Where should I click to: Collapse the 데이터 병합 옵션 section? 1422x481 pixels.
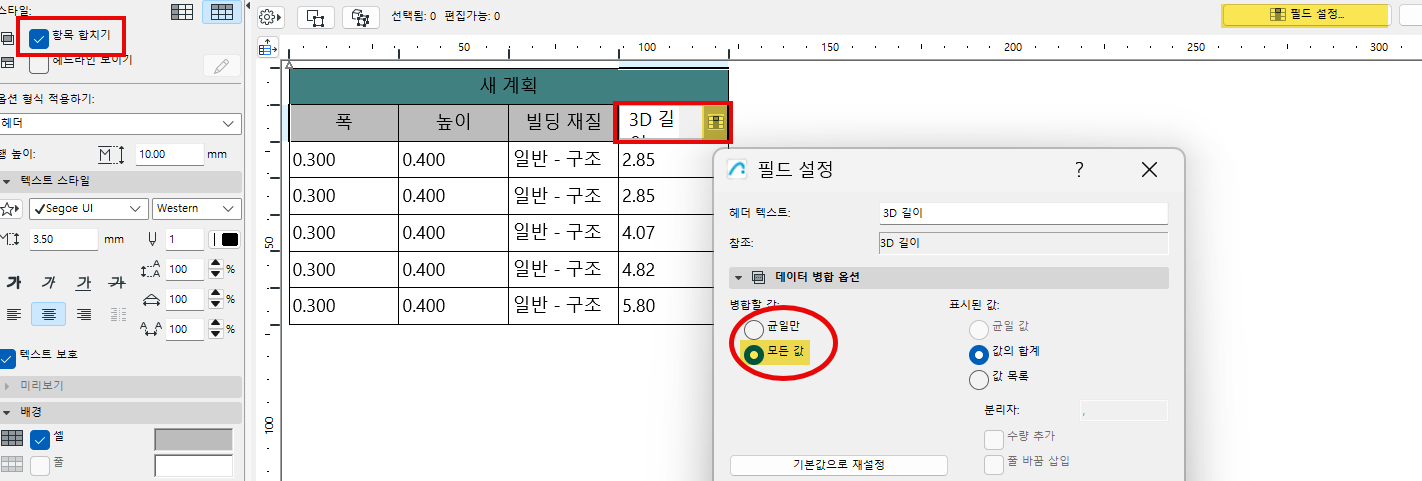(x=739, y=277)
